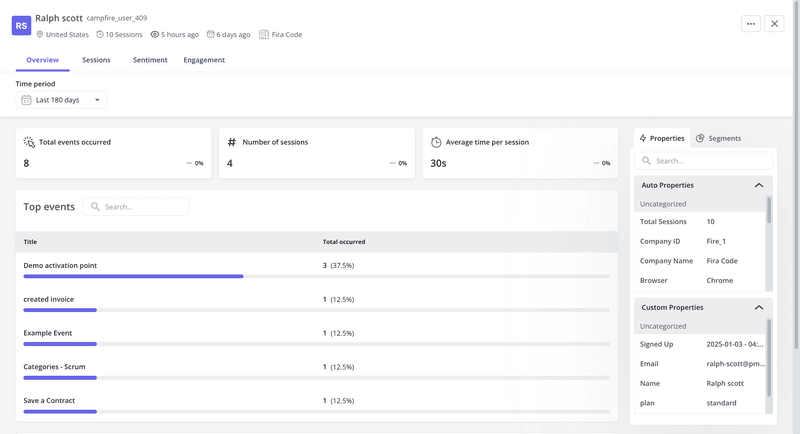
Task: Click the Total events occurred icon
Action: tap(30, 142)
